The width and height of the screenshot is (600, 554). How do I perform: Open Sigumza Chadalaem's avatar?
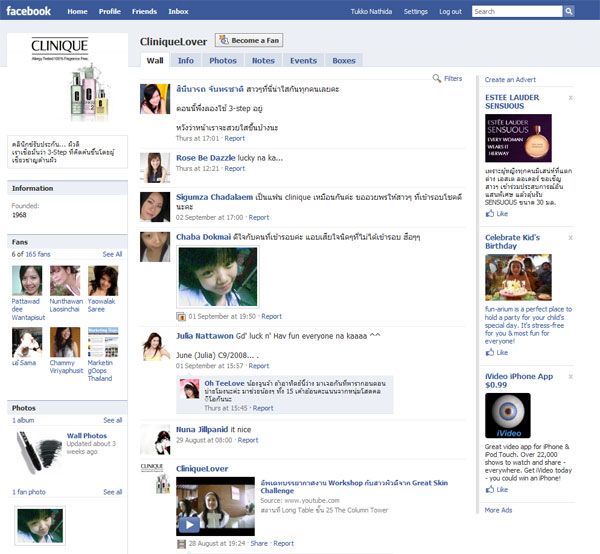click(x=155, y=207)
